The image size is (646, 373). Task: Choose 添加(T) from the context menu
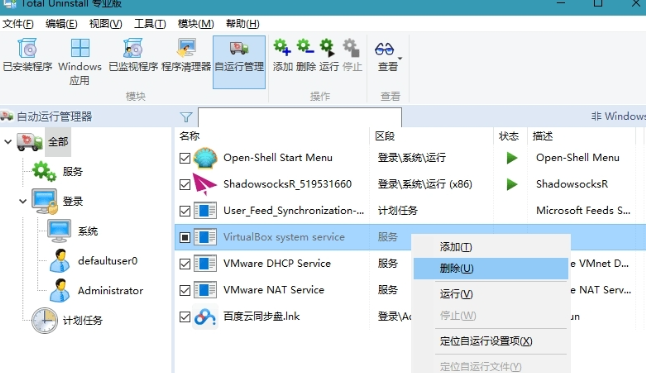click(x=491, y=247)
